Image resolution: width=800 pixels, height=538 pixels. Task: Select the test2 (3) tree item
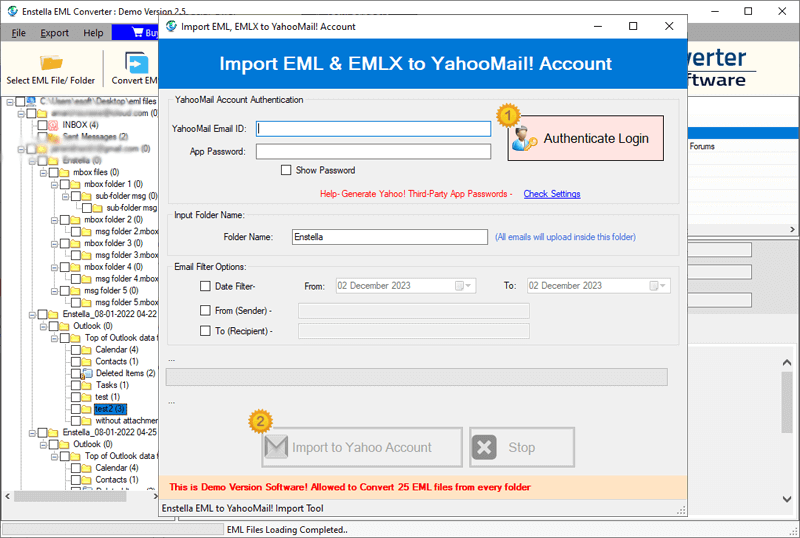(110, 409)
